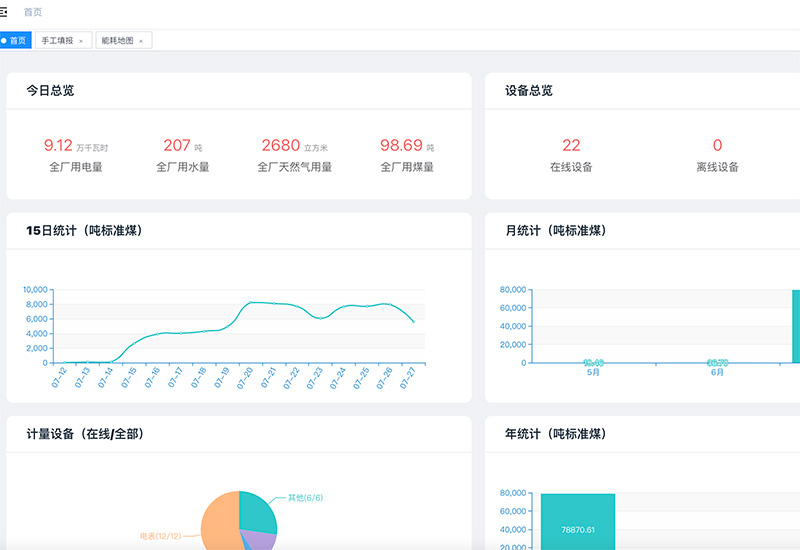
Task: Click the 07-22 x-axis date label
Action: 291,378
